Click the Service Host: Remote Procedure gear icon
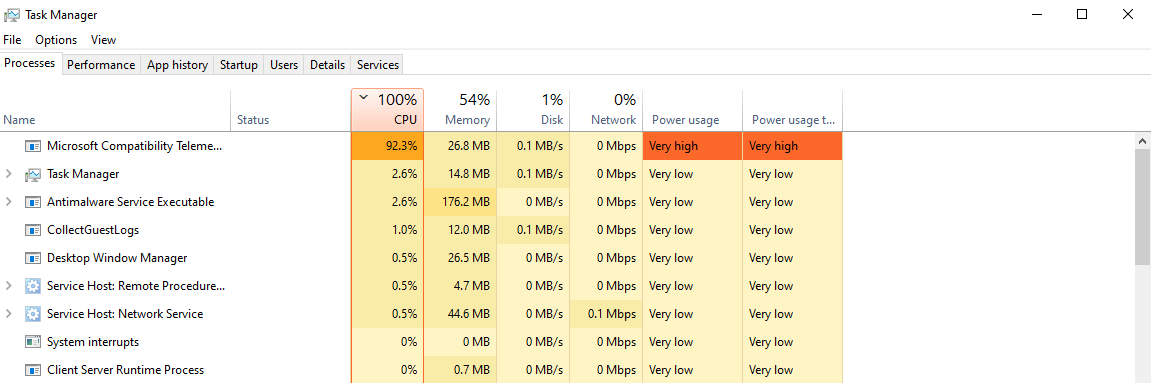Screen dimensions: 1151x383 pos(32,285)
